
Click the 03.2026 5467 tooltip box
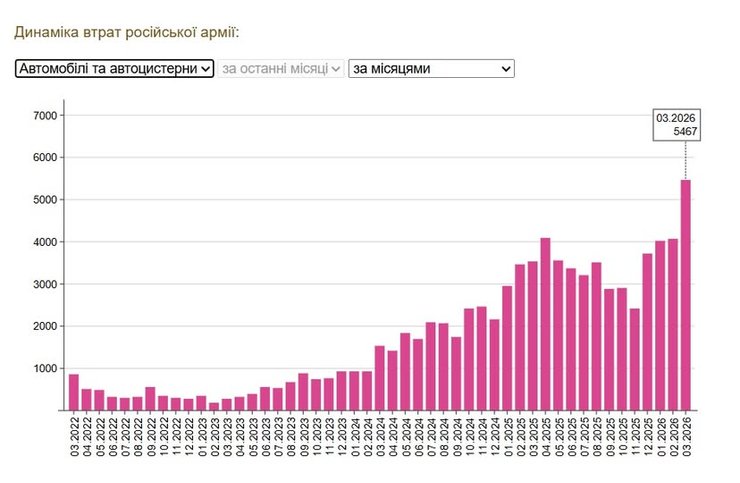[x=676, y=125]
